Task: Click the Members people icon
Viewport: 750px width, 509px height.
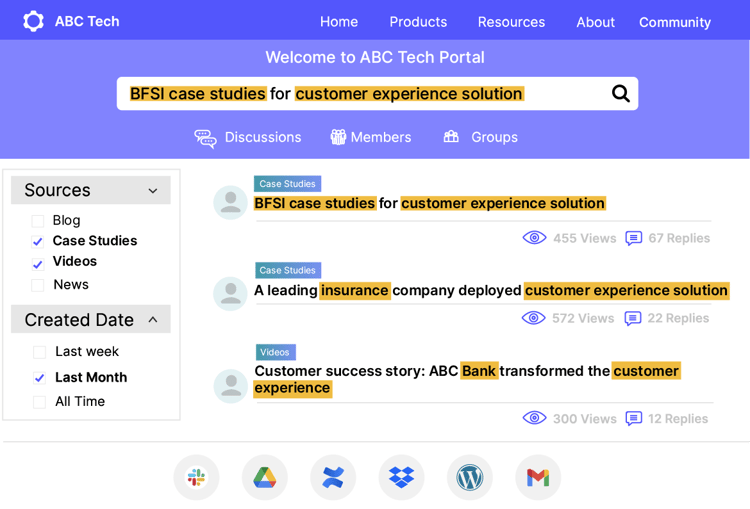Action: click(338, 137)
